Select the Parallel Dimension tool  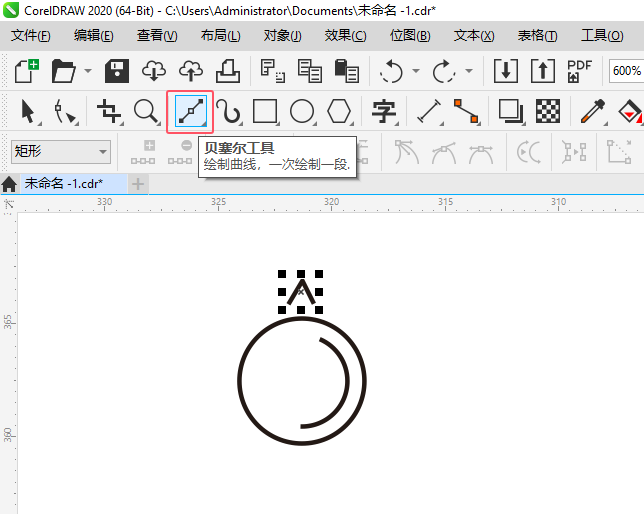pos(429,111)
